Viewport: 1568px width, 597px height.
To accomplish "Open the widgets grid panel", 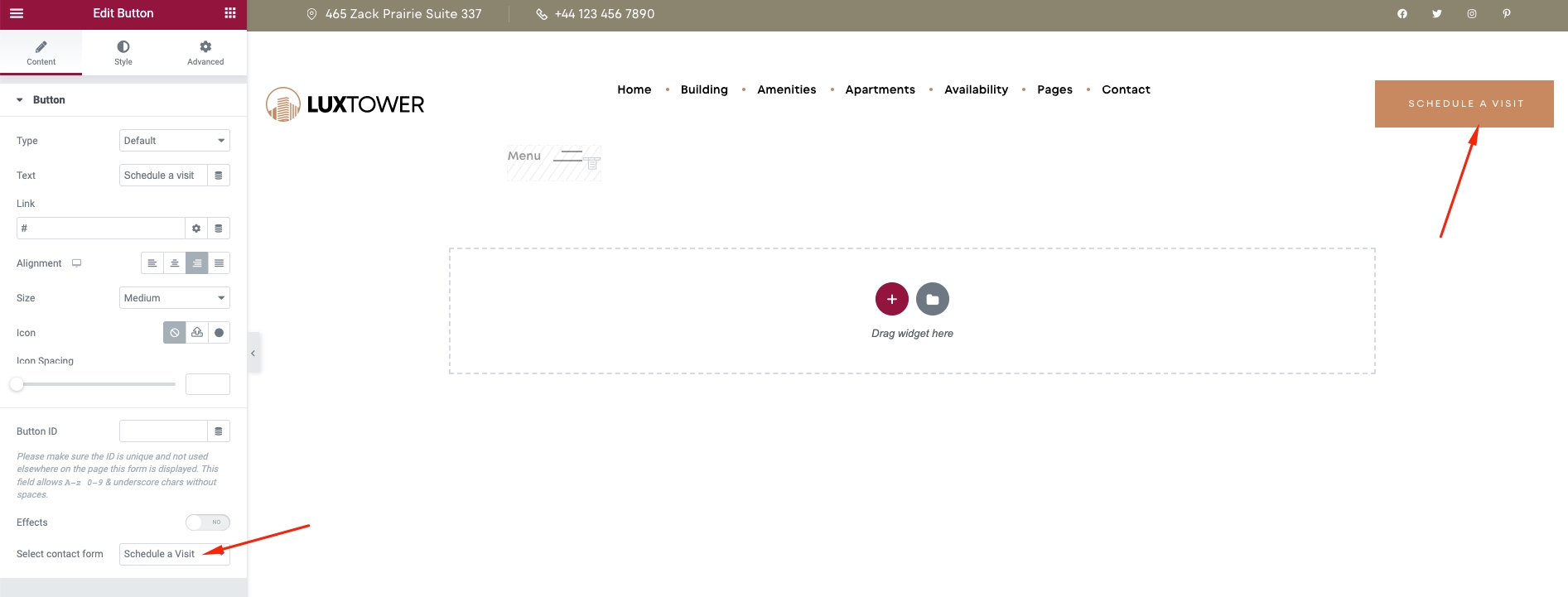I will [x=230, y=13].
